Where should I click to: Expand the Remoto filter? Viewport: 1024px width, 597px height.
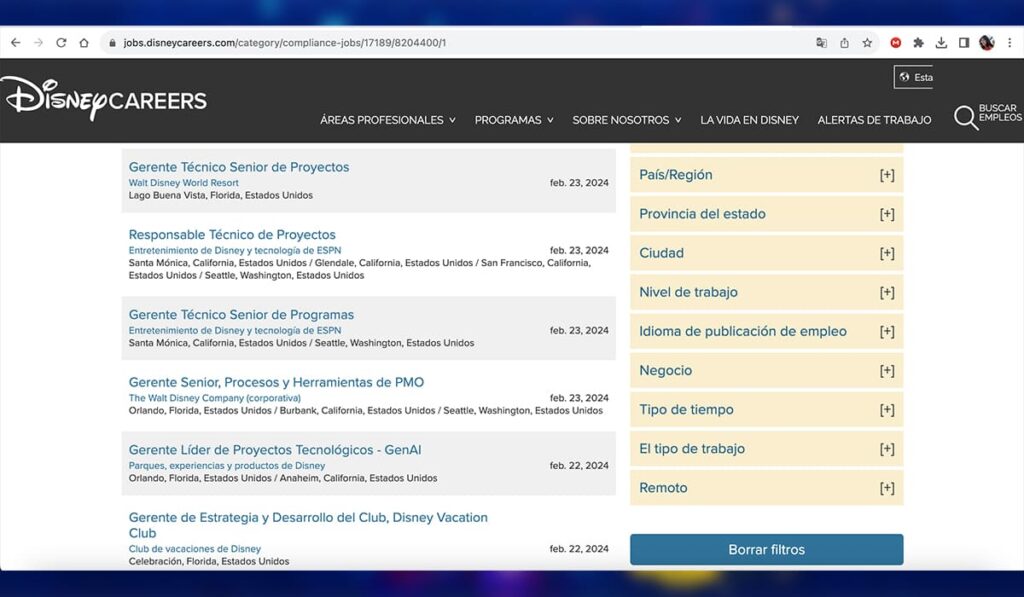point(767,488)
